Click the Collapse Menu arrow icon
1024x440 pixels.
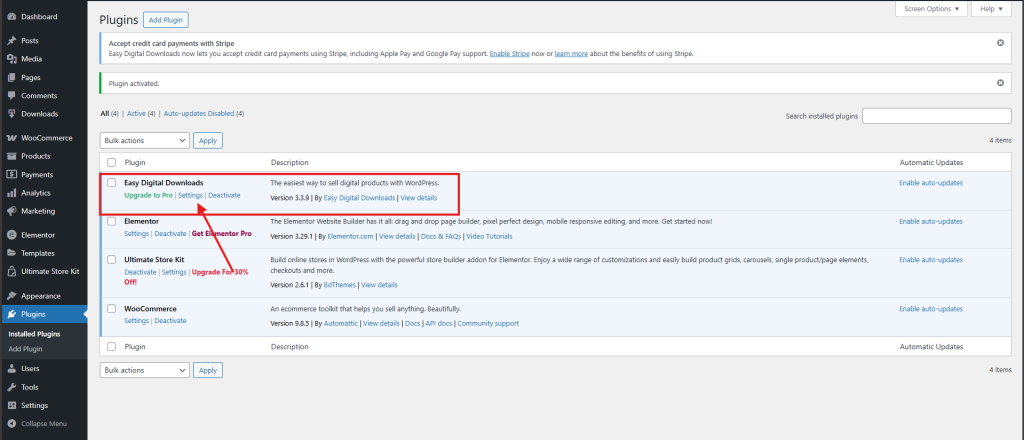(x=11, y=423)
